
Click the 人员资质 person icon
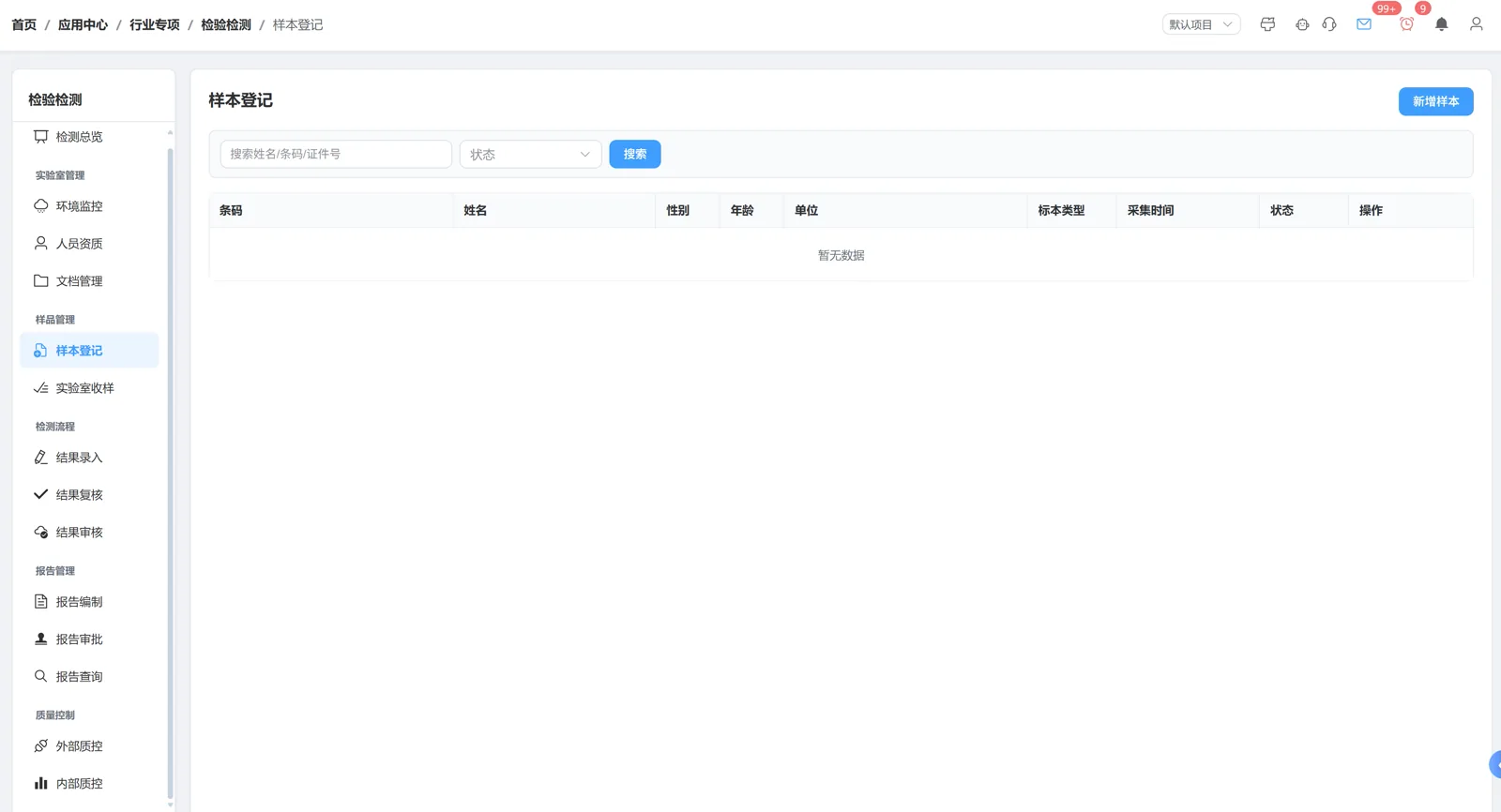tap(40, 244)
